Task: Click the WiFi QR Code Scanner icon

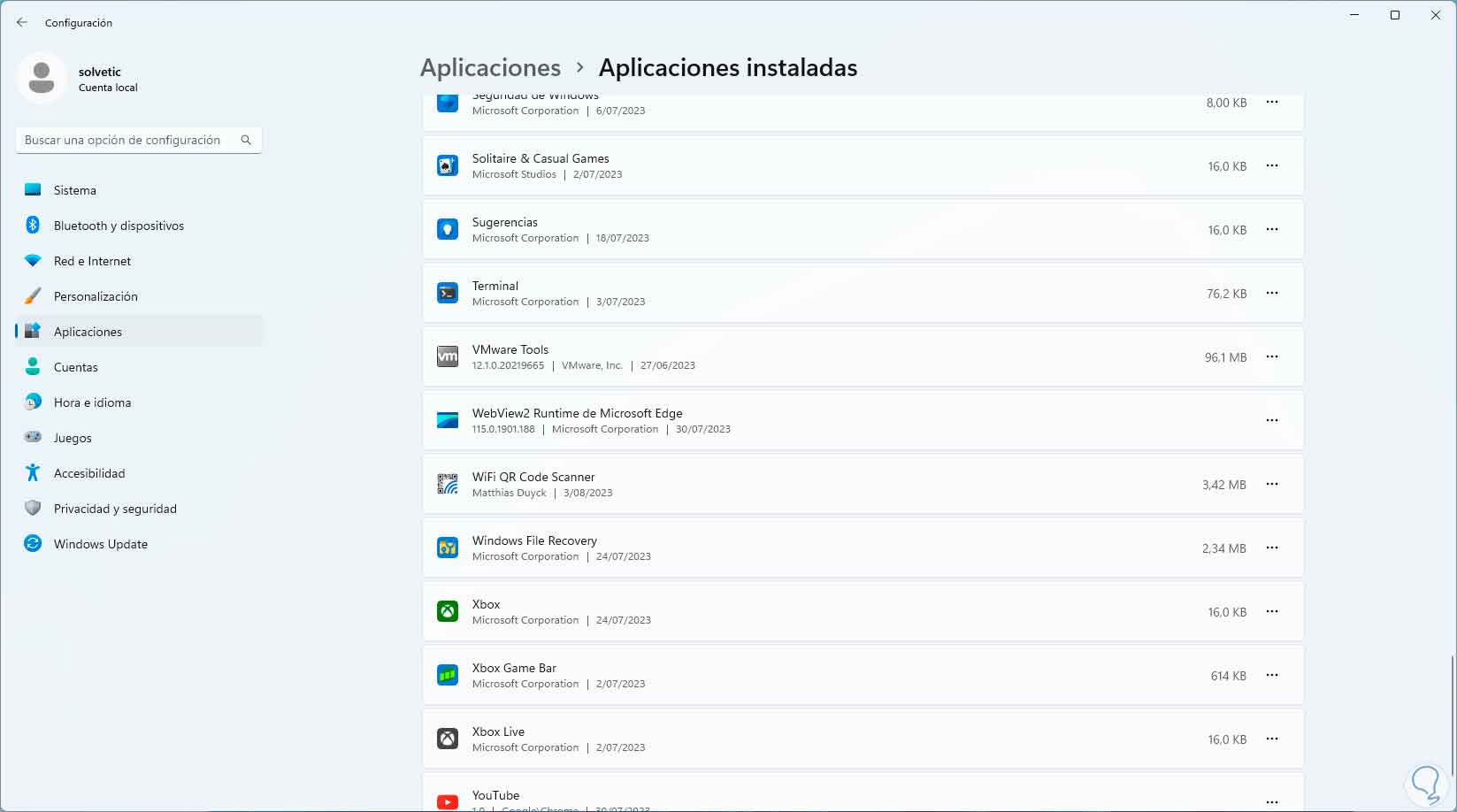Action: point(448,484)
